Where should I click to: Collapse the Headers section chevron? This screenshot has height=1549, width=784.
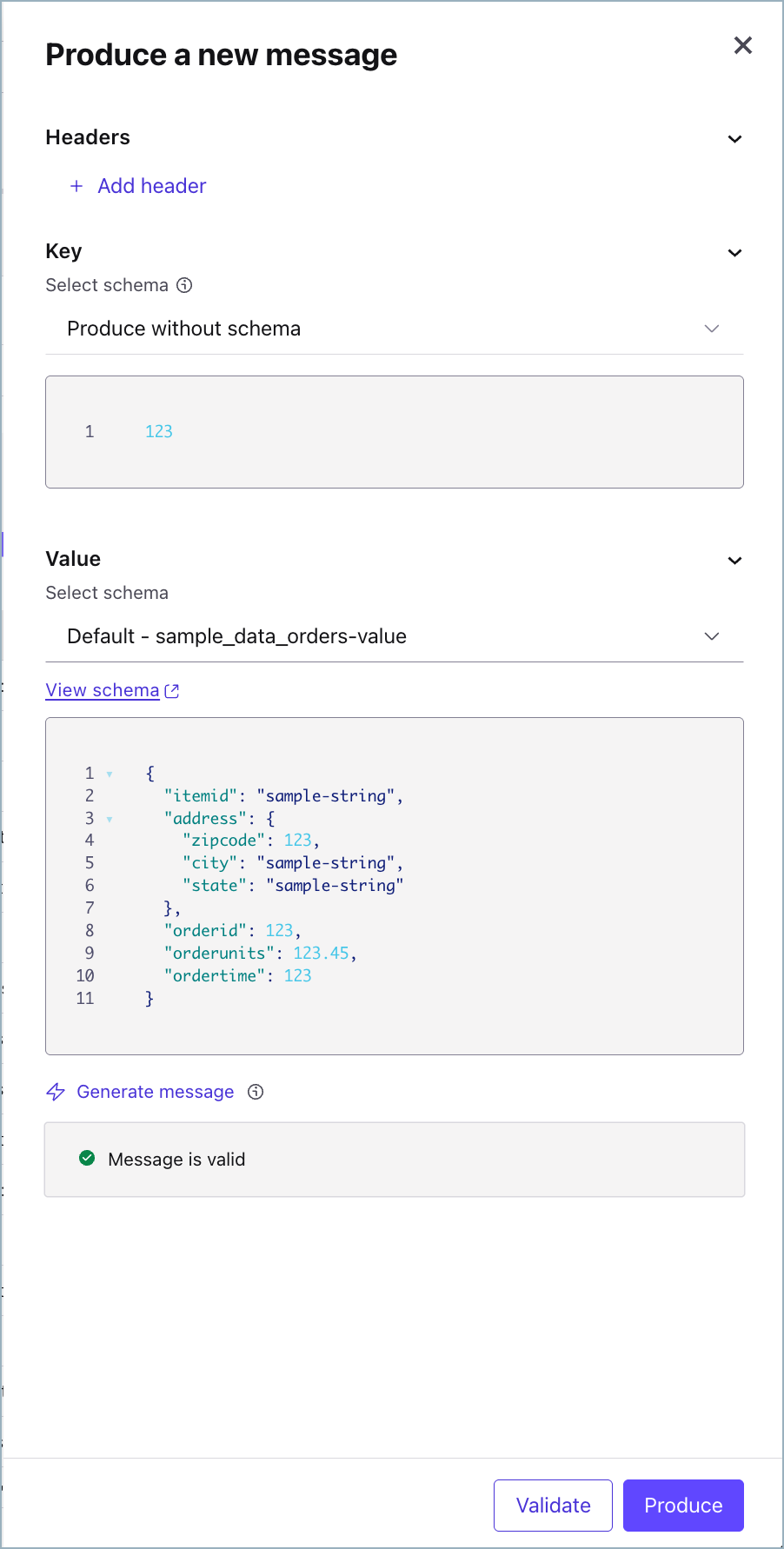pyautogui.click(x=734, y=139)
